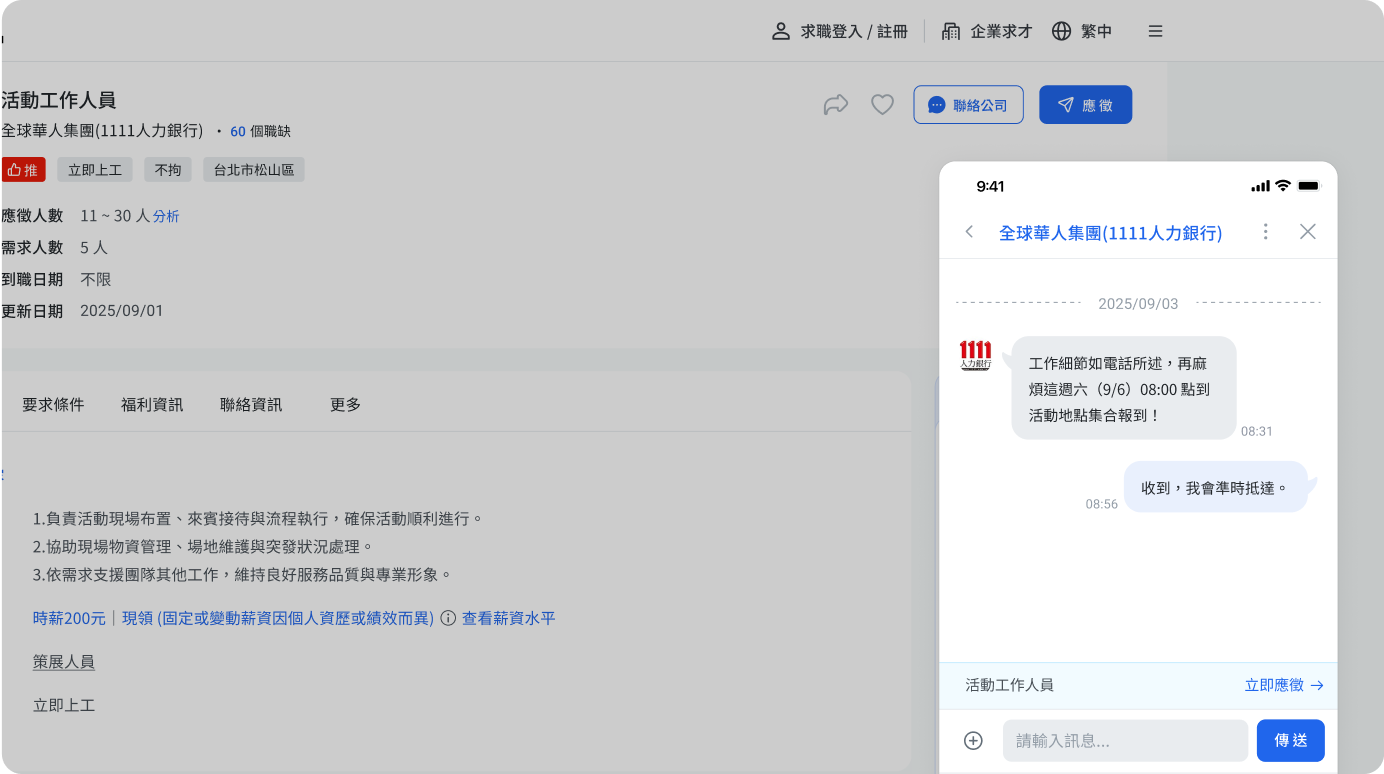This screenshot has width=1384, height=774.
Task: Click the 1111 company avatar
Action: (975, 355)
